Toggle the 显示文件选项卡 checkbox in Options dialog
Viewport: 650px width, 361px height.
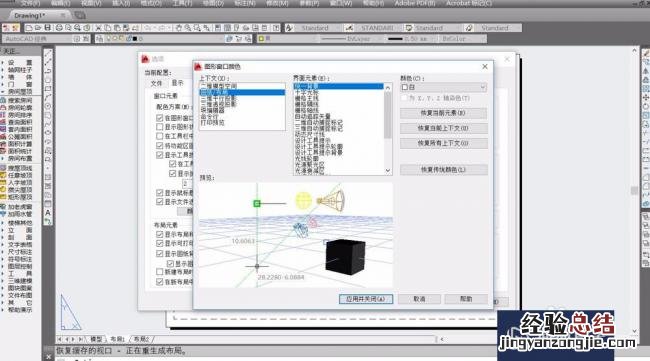click(160, 201)
